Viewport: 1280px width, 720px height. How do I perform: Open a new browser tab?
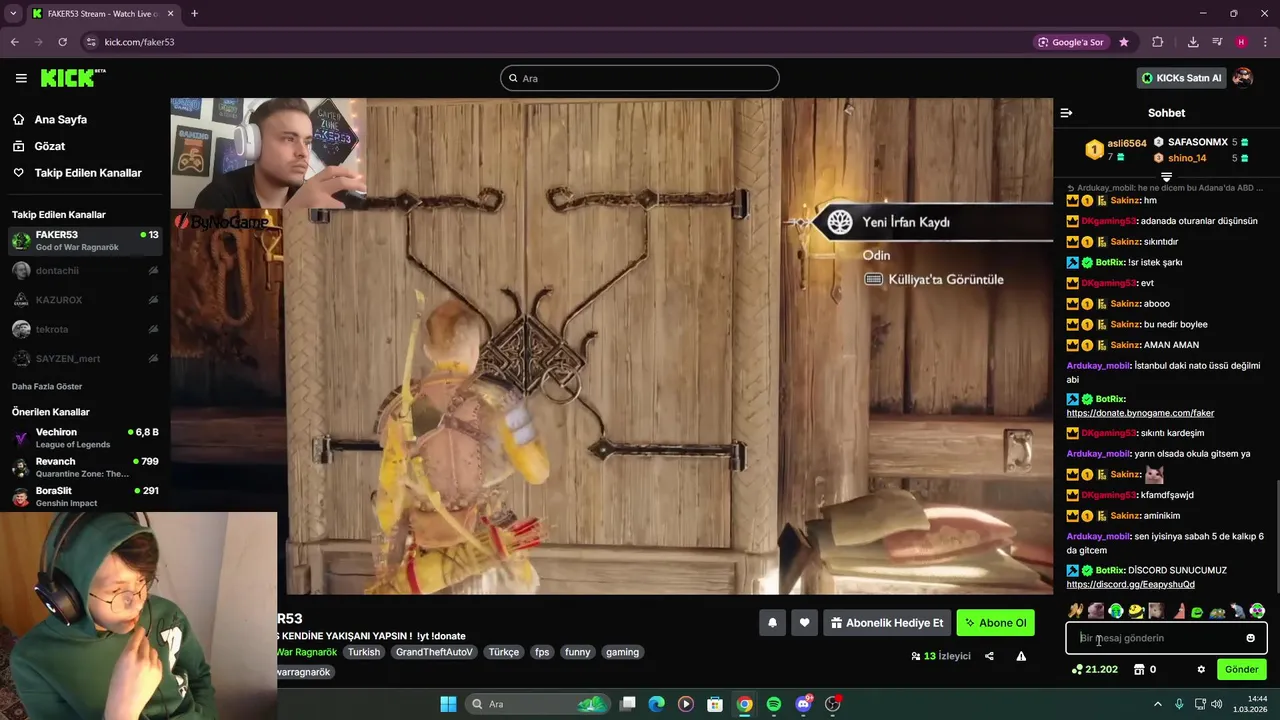(x=194, y=13)
